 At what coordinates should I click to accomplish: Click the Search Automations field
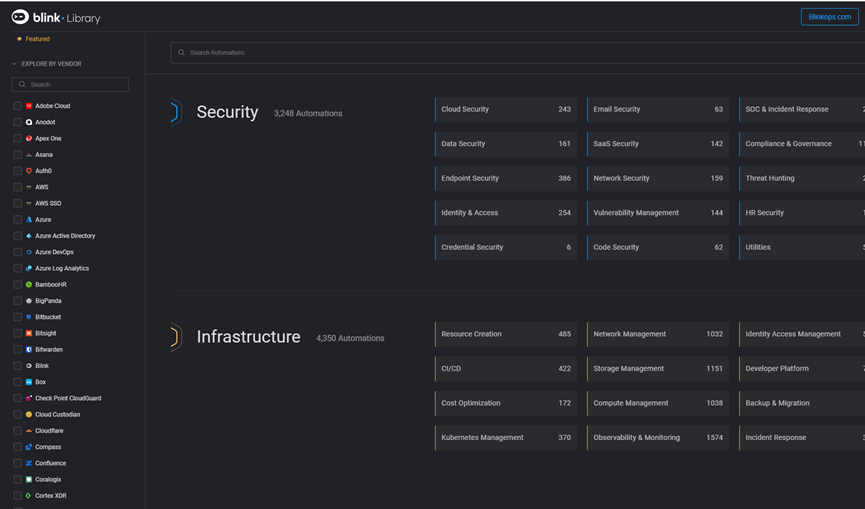tap(517, 53)
